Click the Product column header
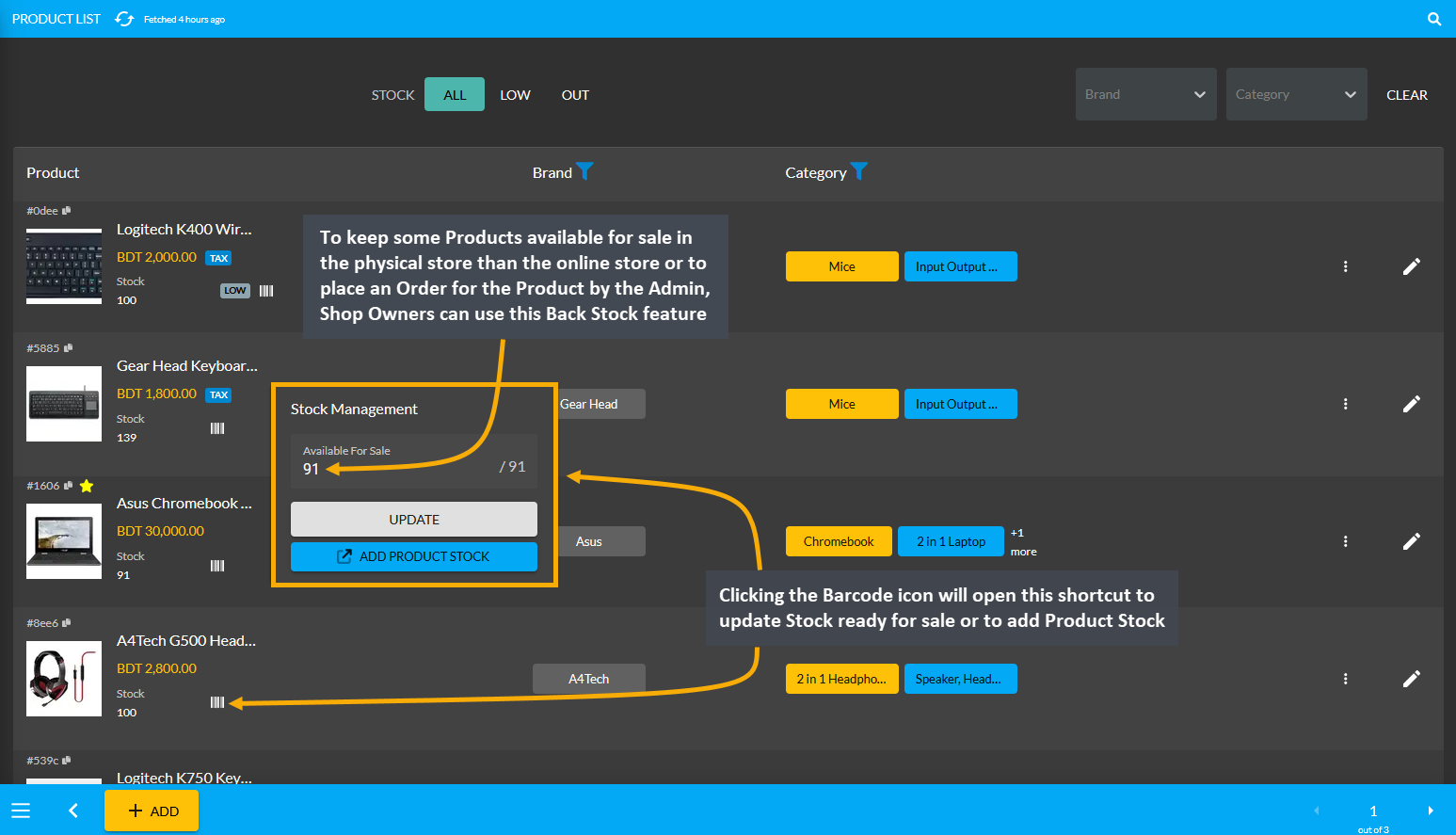Viewport: 1456px width, 835px height. click(x=53, y=173)
